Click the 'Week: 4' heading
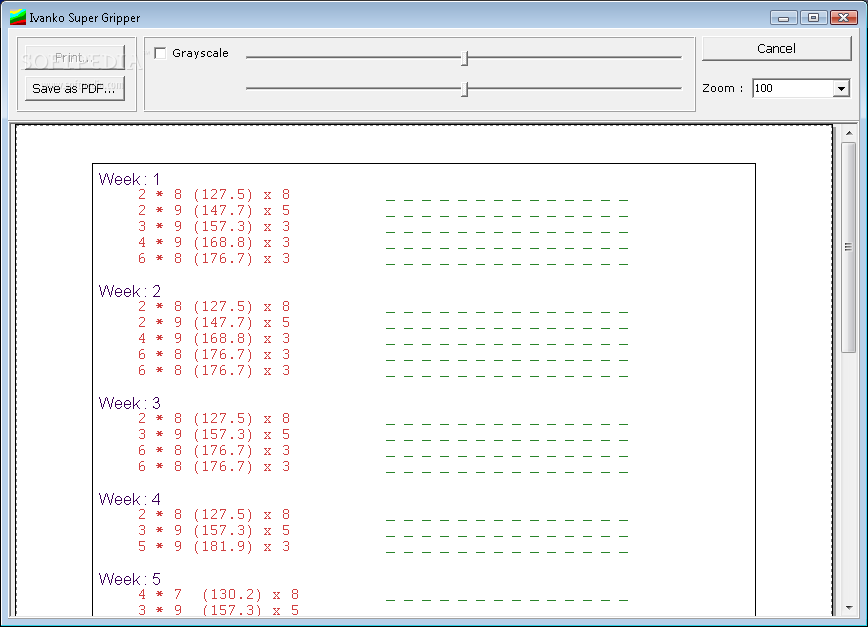The width and height of the screenshot is (868, 627). click(x=130, y=499)
